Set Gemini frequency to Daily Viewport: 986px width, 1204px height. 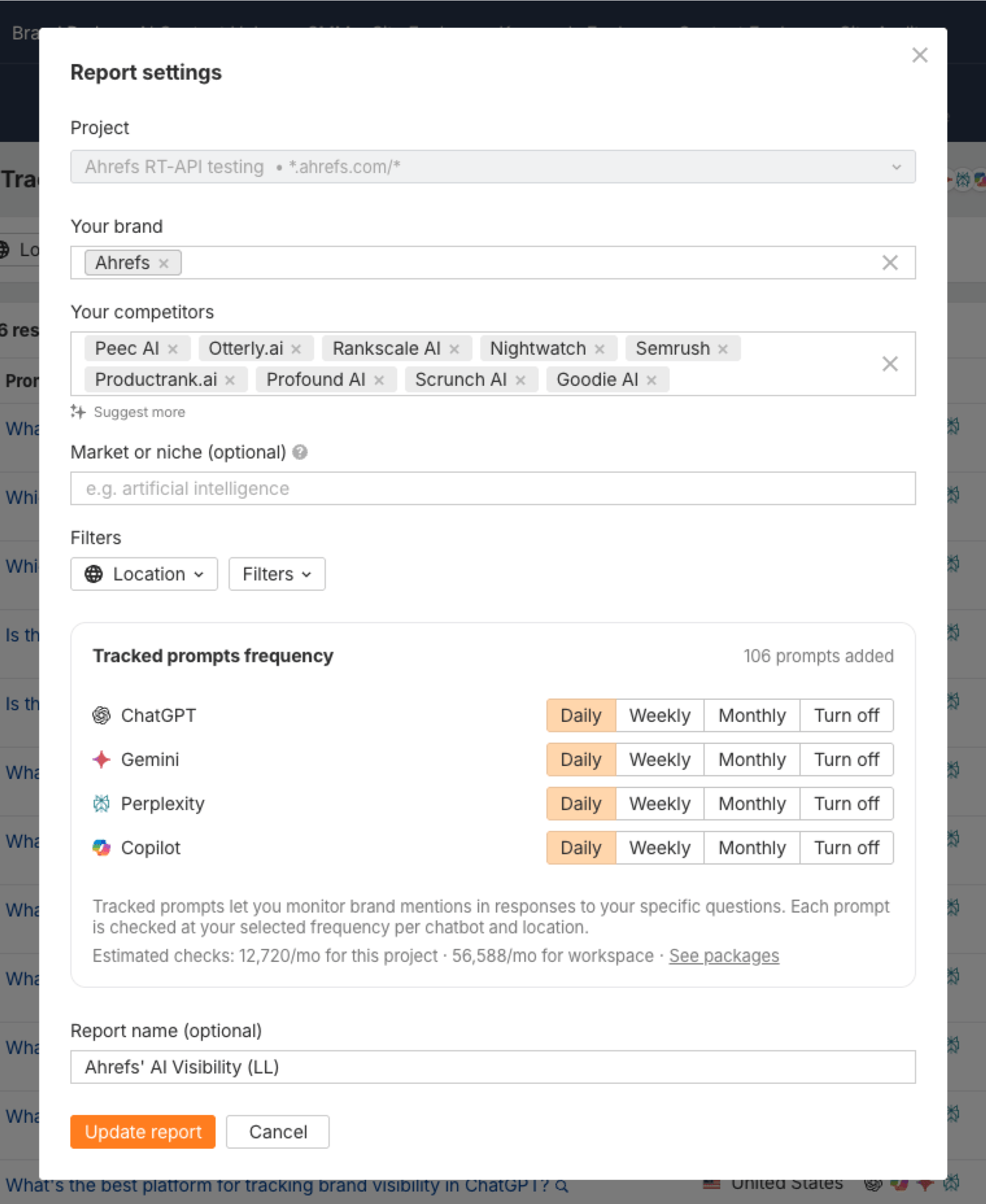(x=581, y=760)
